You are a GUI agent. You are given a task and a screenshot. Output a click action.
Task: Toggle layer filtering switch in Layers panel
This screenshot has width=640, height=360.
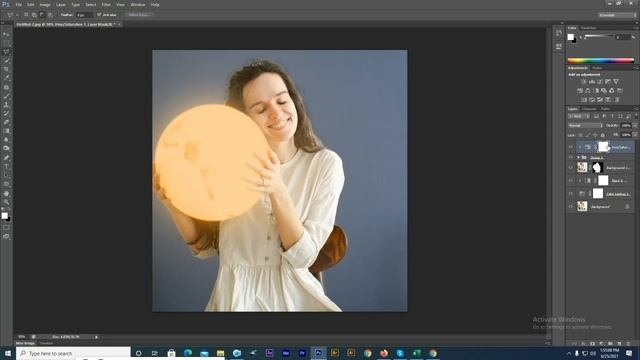click(x=635, y=116)
